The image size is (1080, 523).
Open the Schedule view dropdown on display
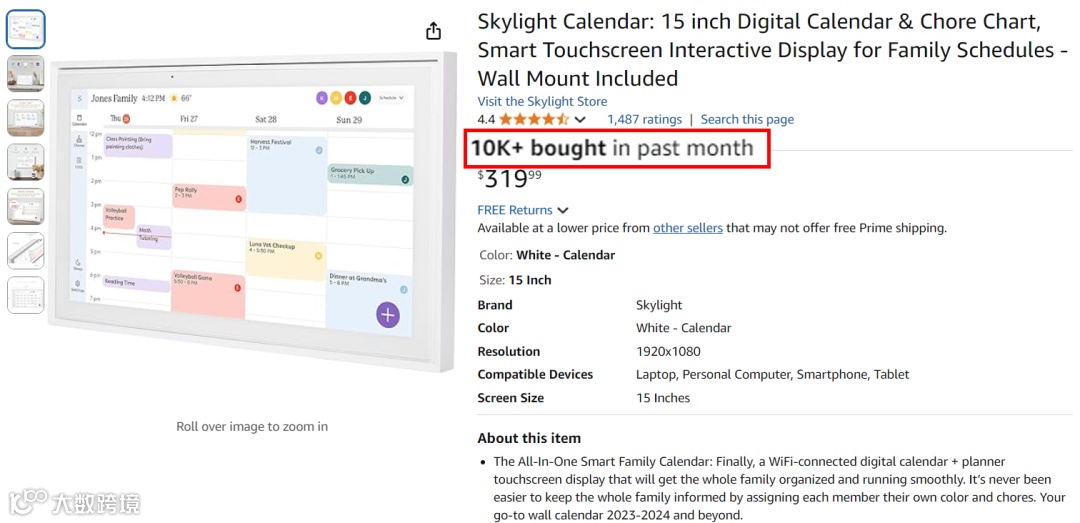coord(389,98)
